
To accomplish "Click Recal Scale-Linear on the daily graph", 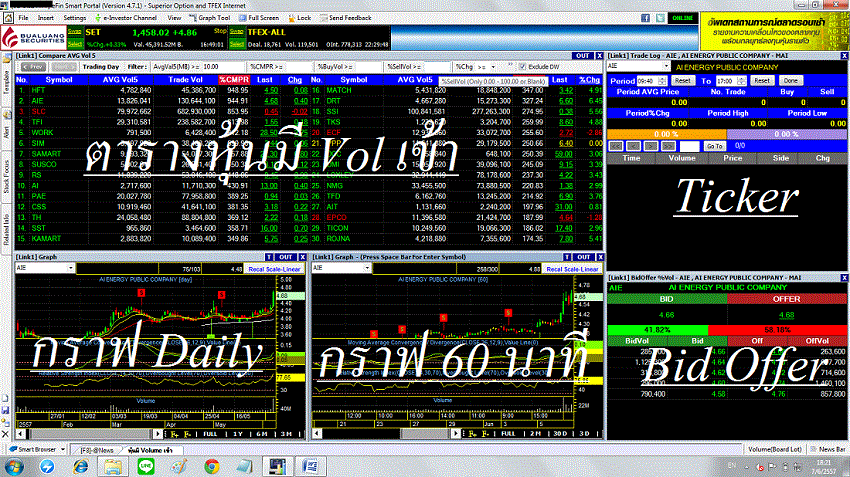I will click(274, 269).
